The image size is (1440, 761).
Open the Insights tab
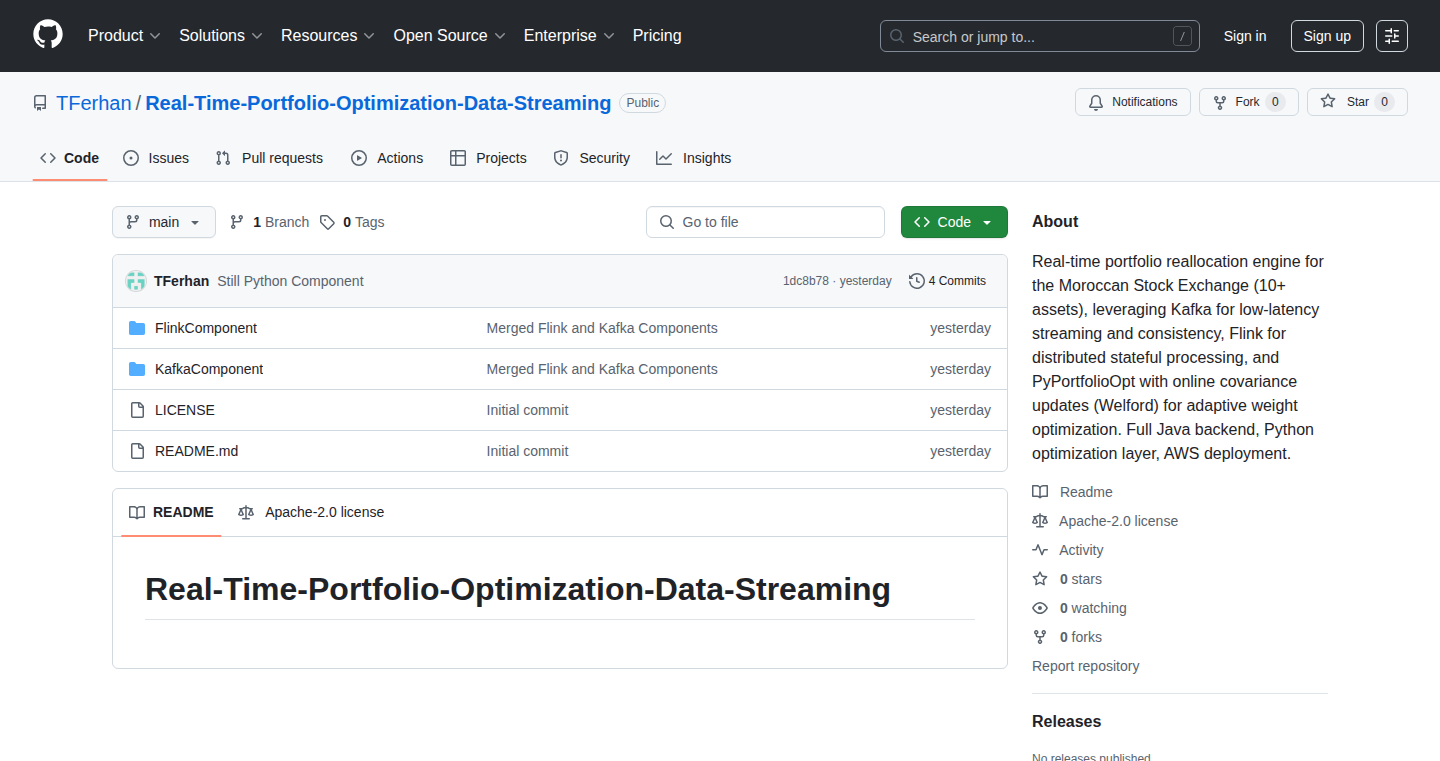694,158
